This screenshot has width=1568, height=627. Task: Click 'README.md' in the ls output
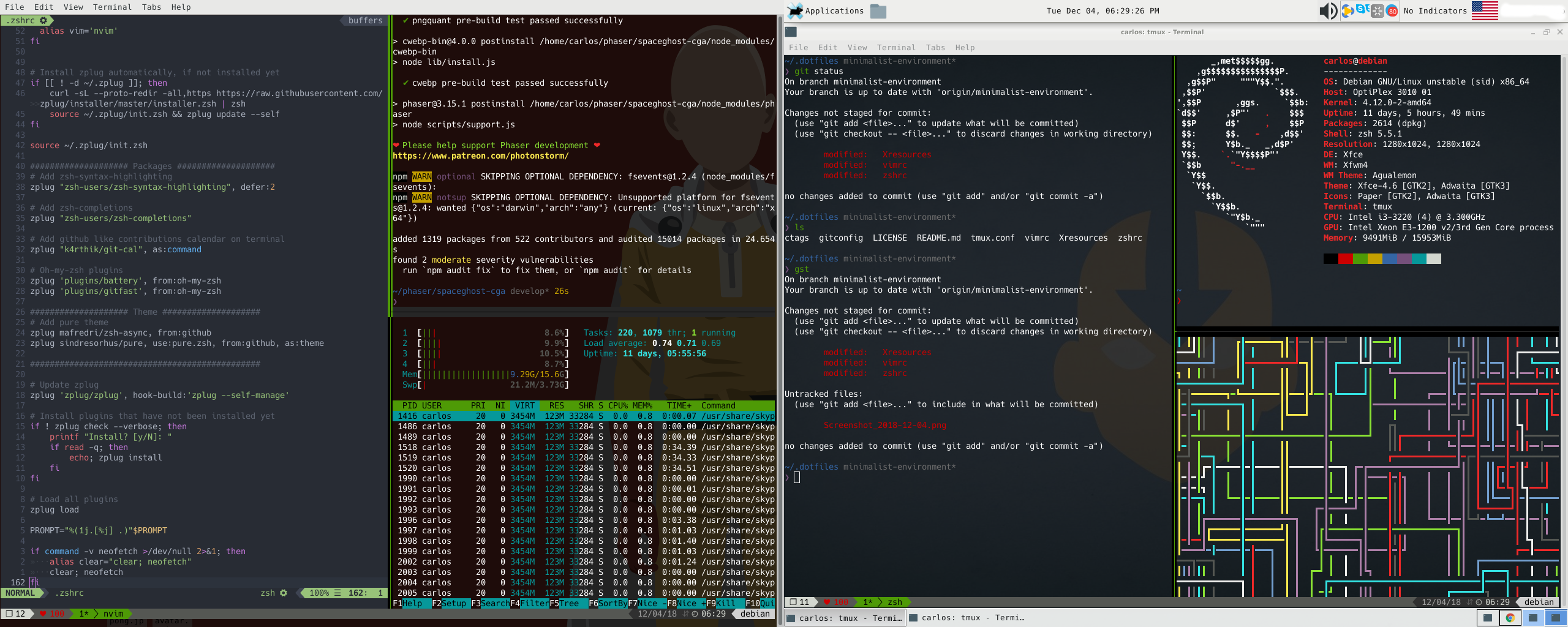tap(938, 238)
